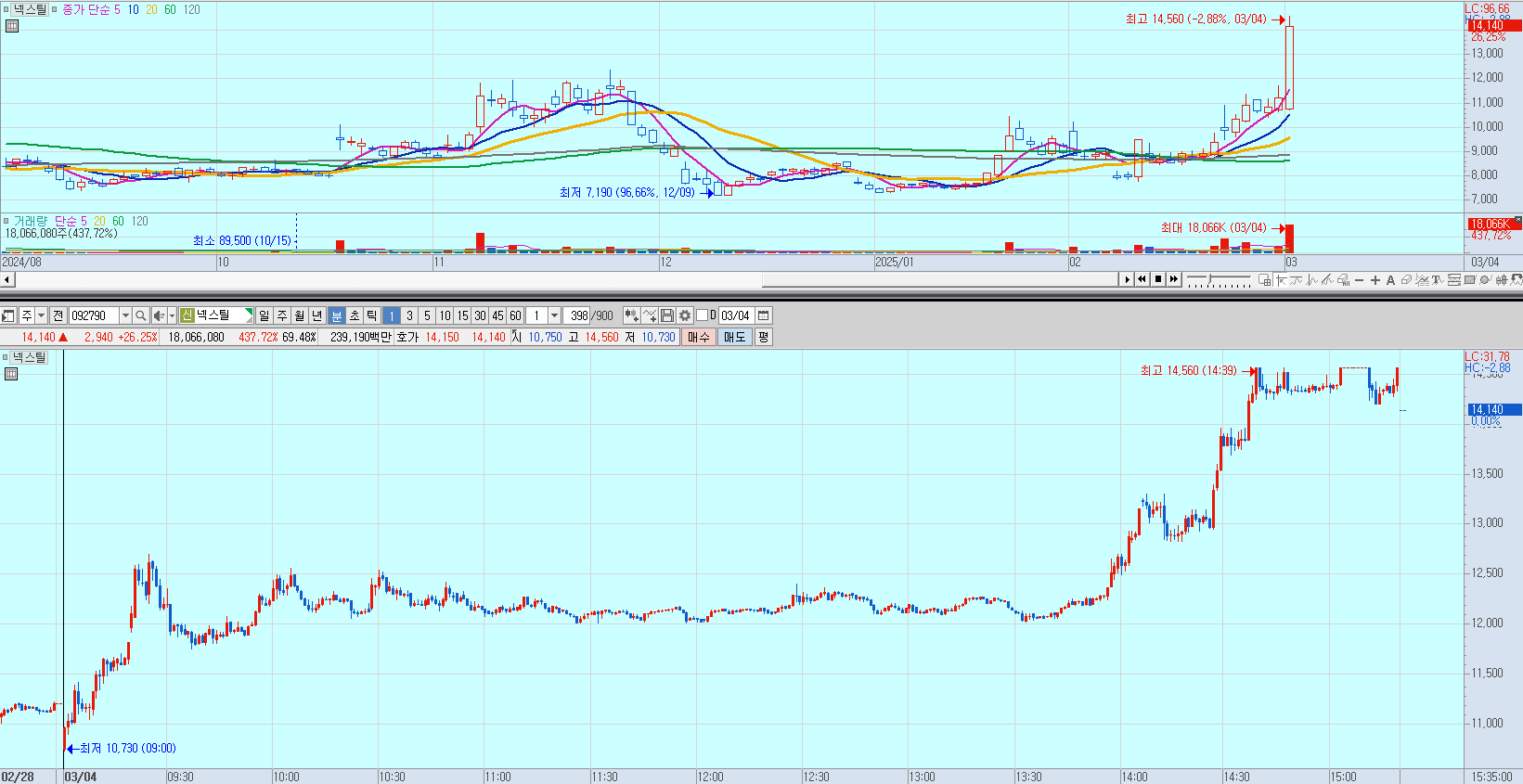Select the 1-minute interval button
The width and height of the screenshot is (1523, 784).
coord(392,315)
